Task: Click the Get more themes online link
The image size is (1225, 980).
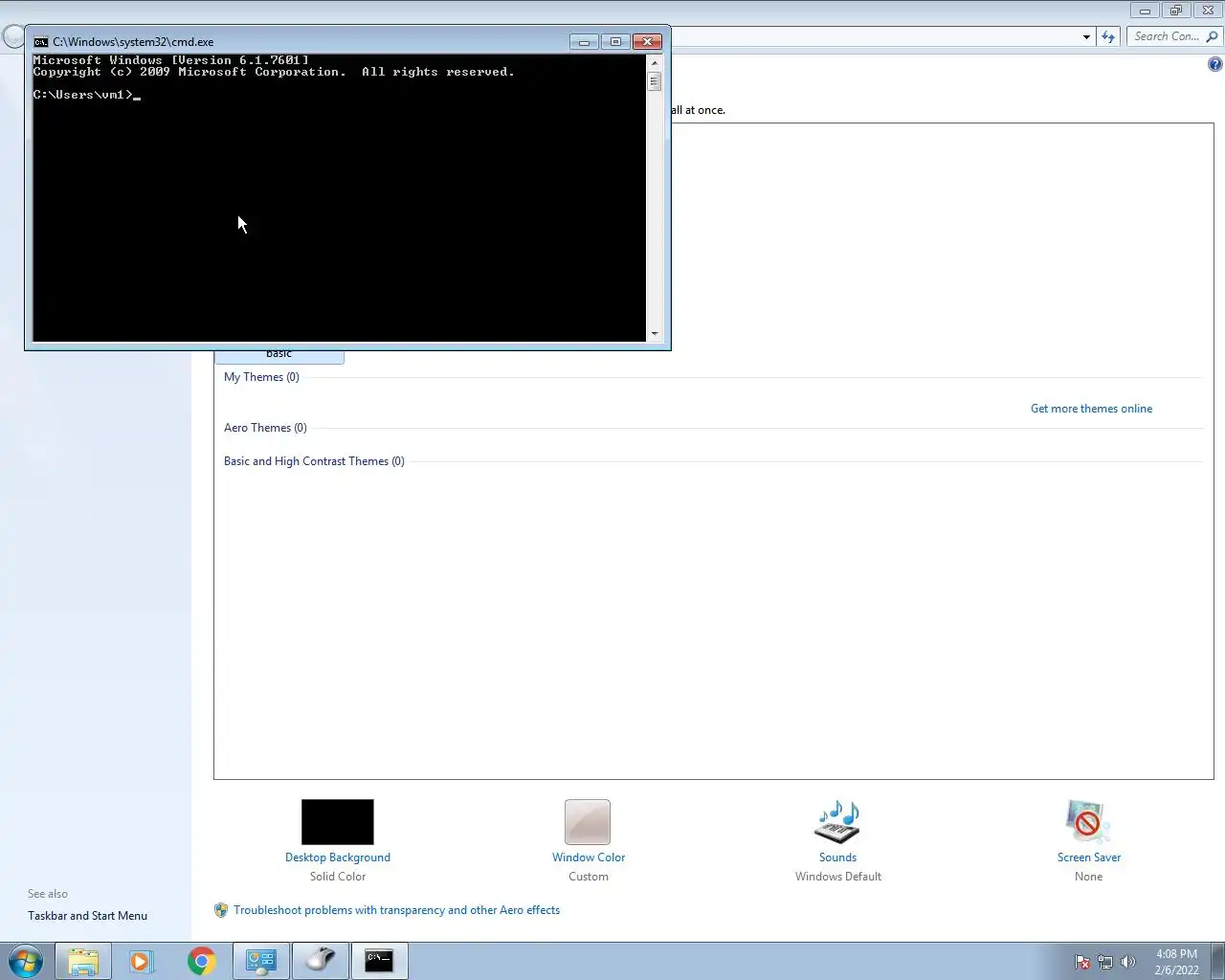Action: (1091, 409)
